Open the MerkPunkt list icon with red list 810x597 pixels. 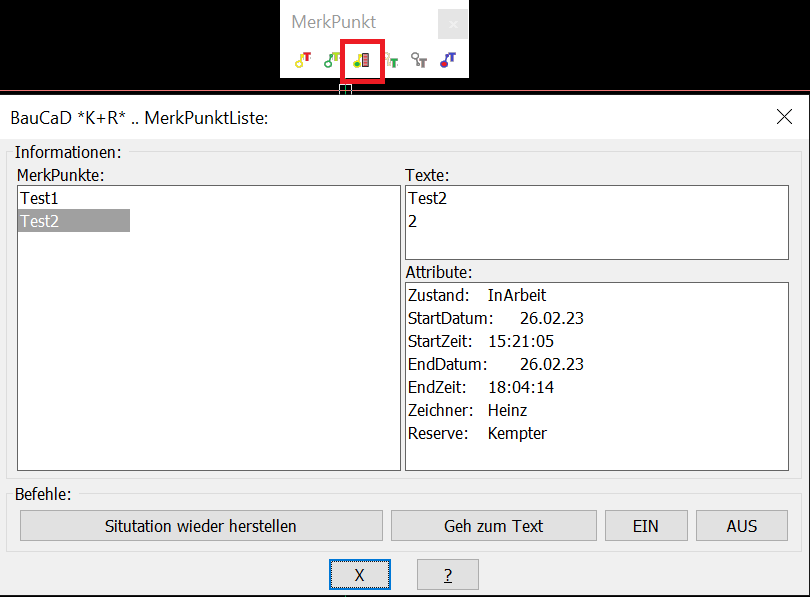pyautogui.click(x=362, y=60)
